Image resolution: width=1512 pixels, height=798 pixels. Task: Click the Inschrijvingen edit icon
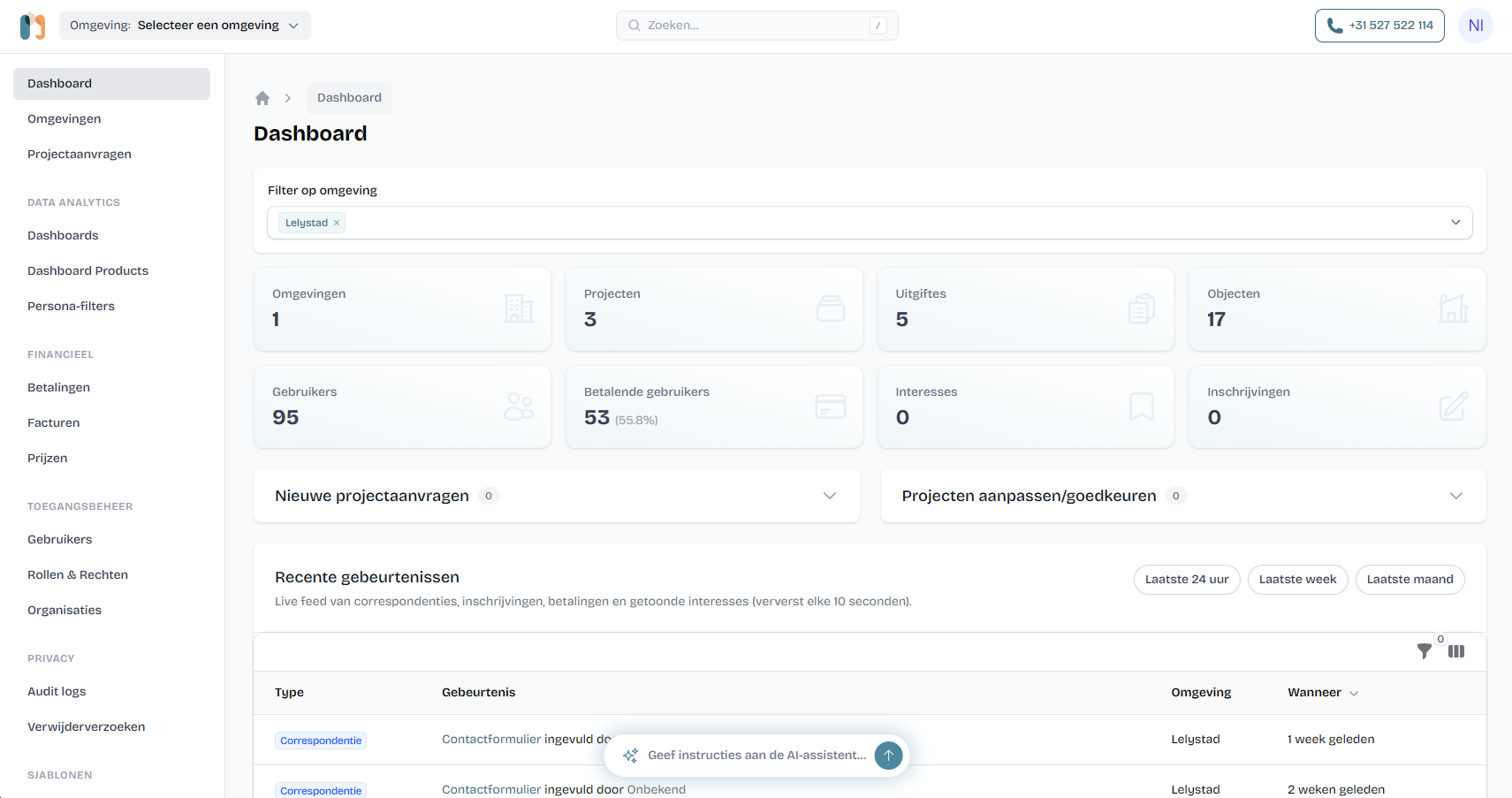point(1454,407)
